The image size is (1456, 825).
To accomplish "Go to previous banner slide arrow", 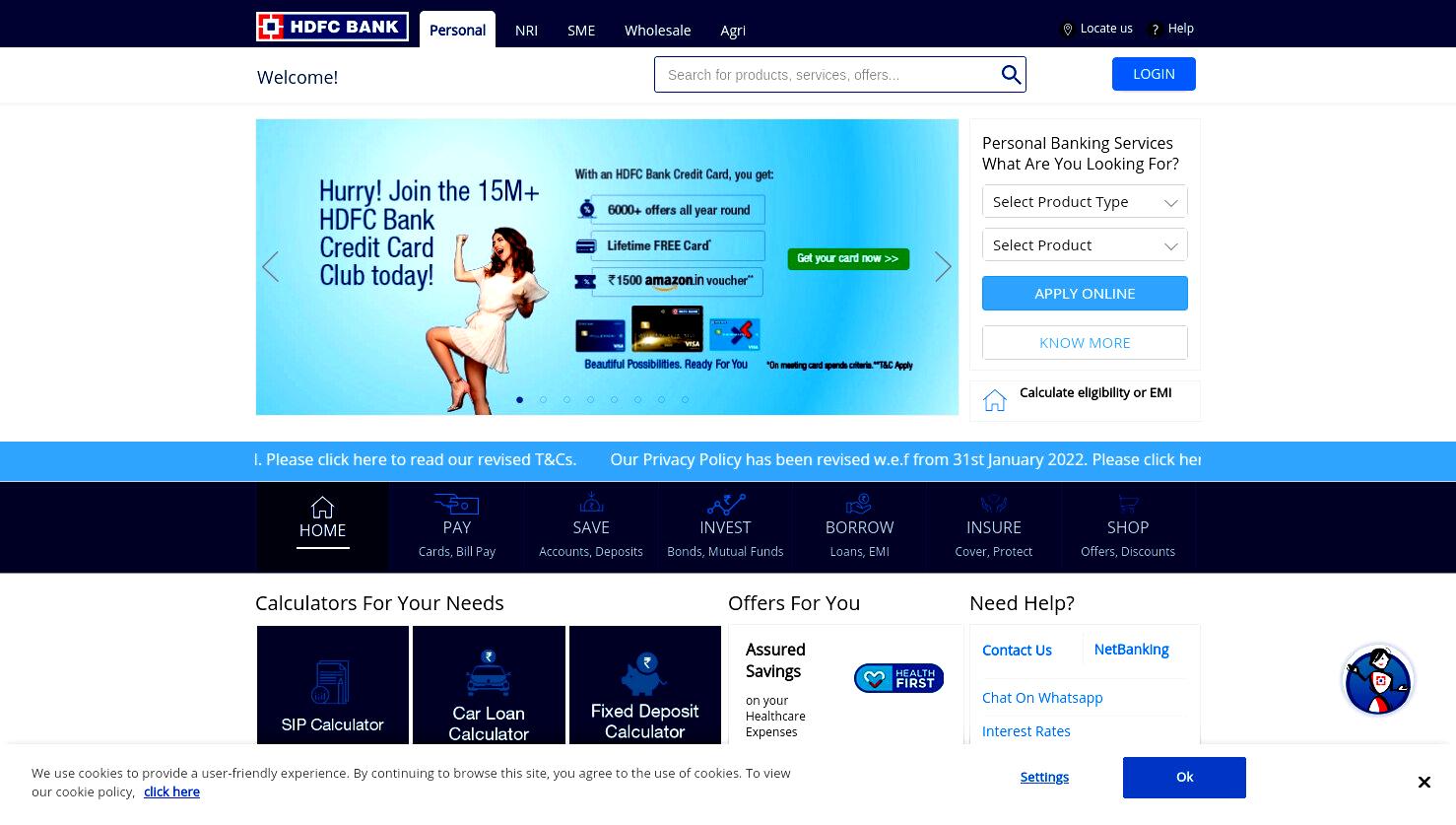I will pos(271,267).
